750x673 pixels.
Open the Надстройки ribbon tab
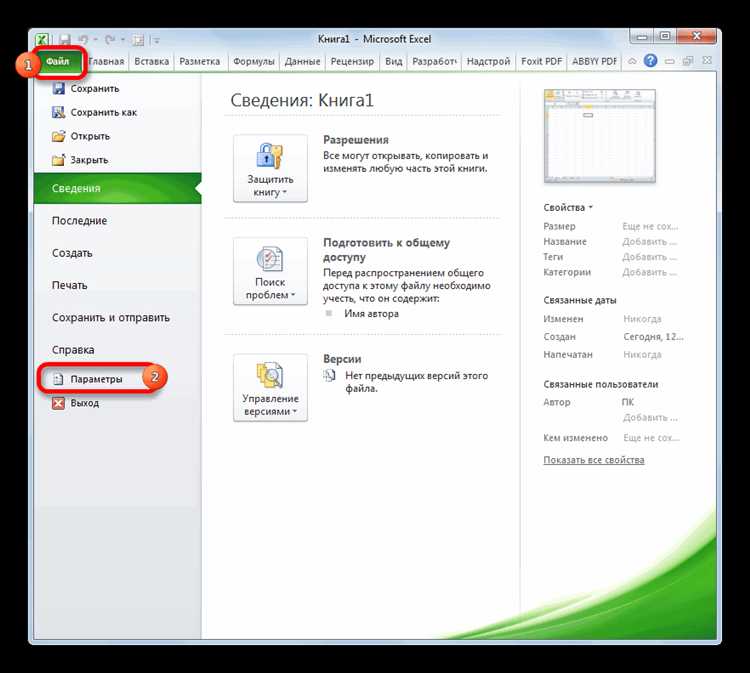tap(488, 61)
